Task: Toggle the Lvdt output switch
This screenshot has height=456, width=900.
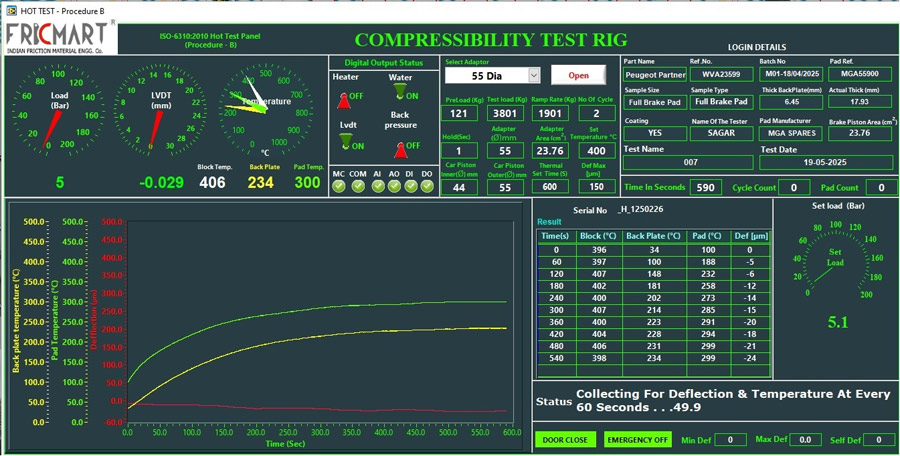Action: (x=346, y=143)
